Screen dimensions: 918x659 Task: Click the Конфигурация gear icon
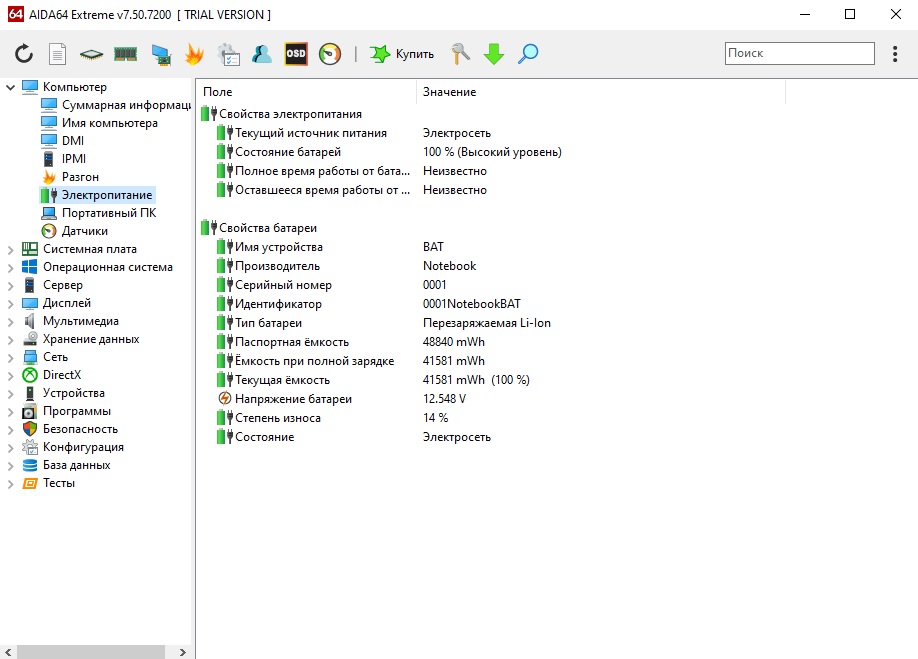click(30, 447)
